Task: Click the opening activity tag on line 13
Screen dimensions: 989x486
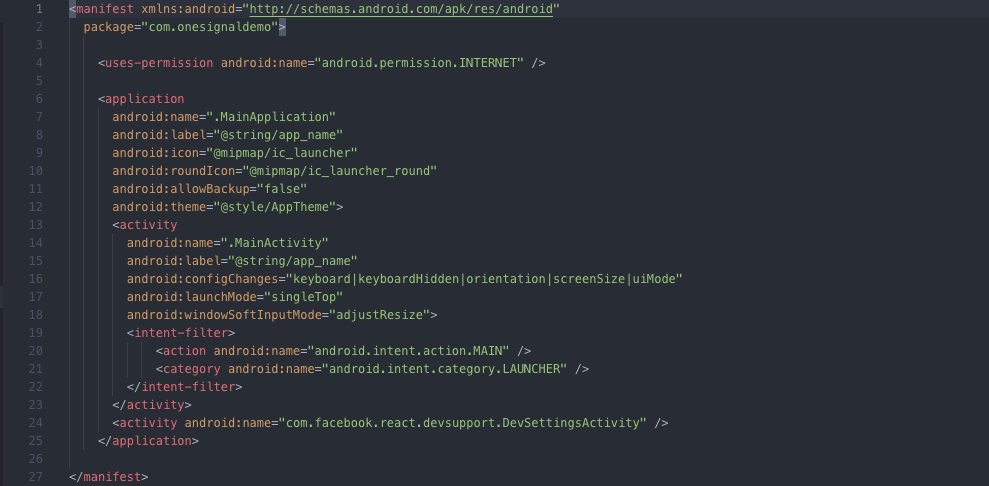Action: tap(145, 225)
